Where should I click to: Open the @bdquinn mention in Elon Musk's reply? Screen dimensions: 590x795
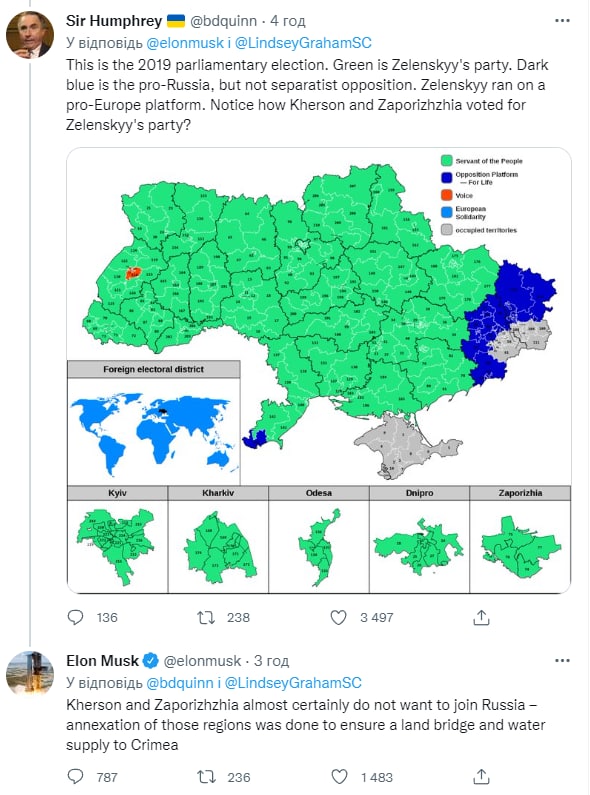pos(180,683)
